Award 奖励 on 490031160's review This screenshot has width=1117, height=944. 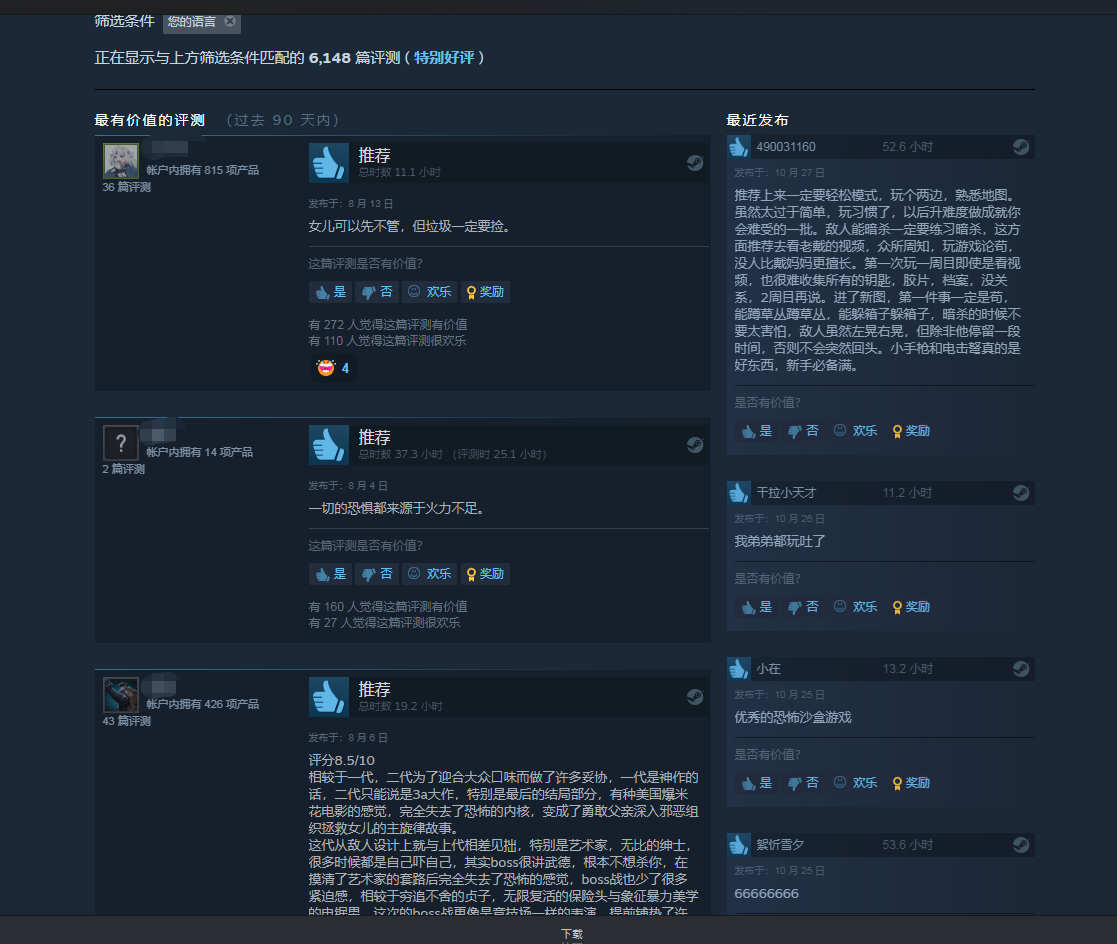[911, 431]
